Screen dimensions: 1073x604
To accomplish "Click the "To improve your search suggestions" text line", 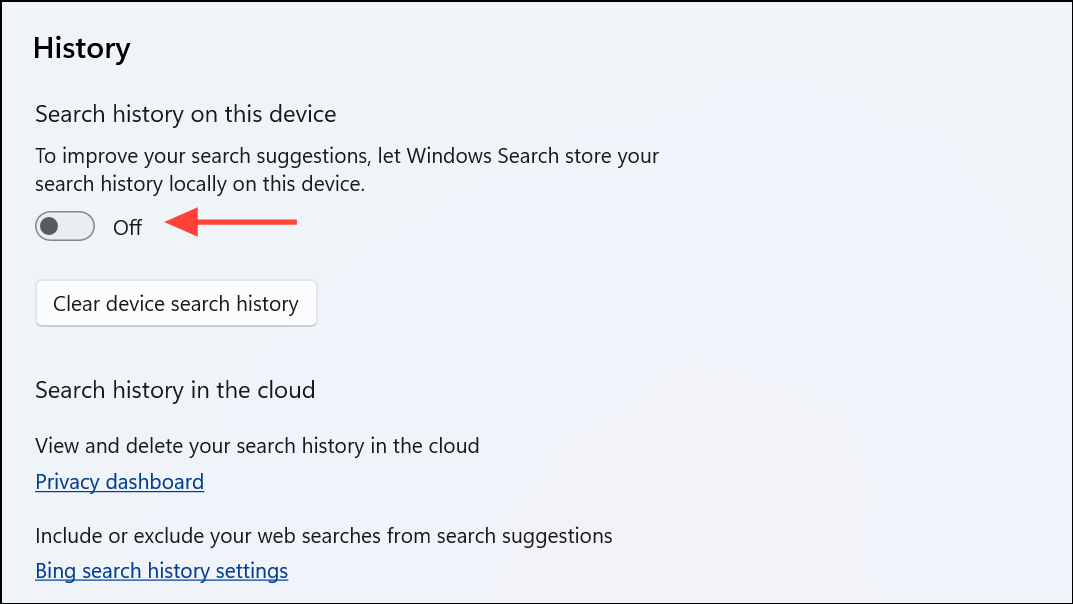I will (347, 156).
